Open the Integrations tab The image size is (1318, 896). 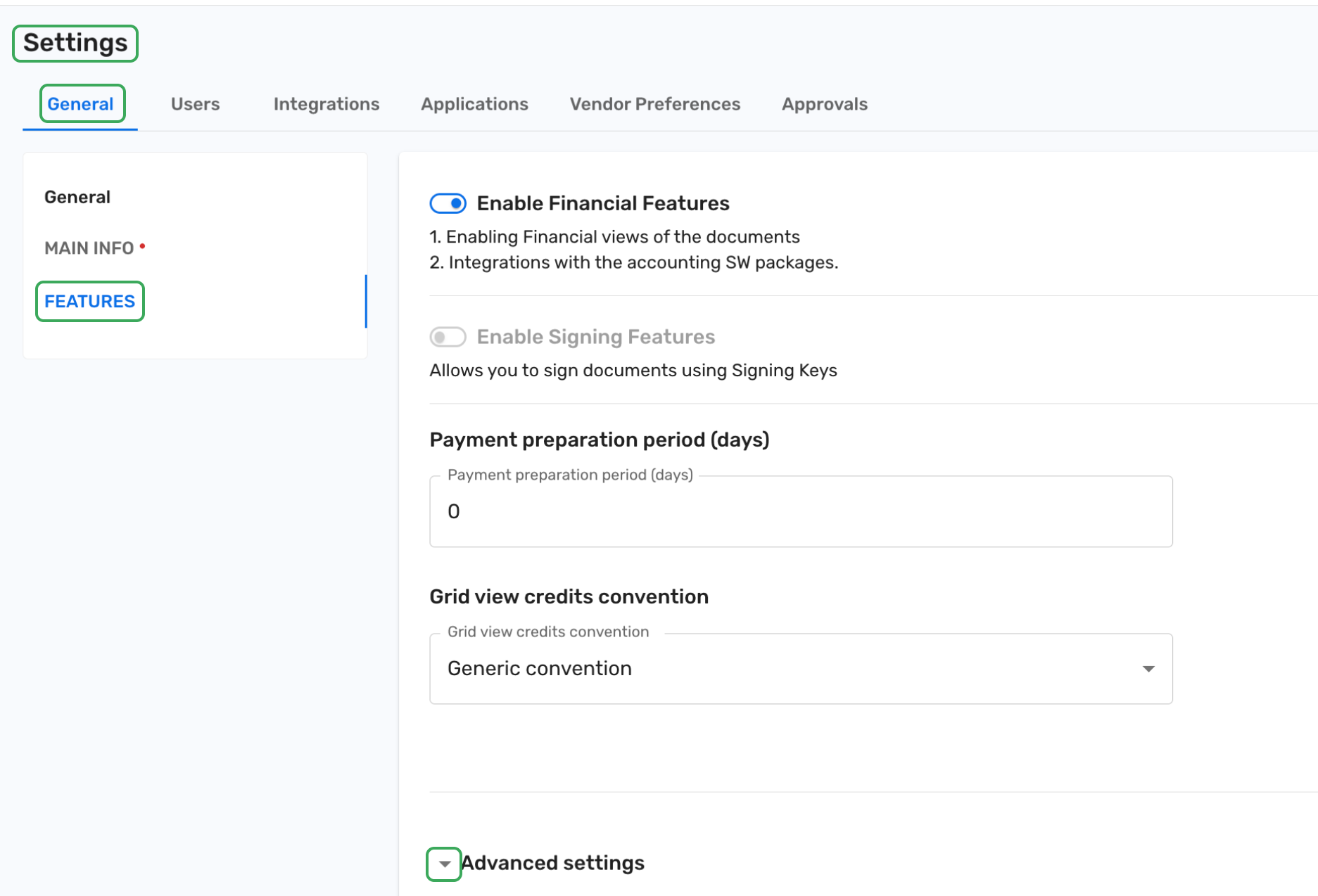(x=326, y=104)
